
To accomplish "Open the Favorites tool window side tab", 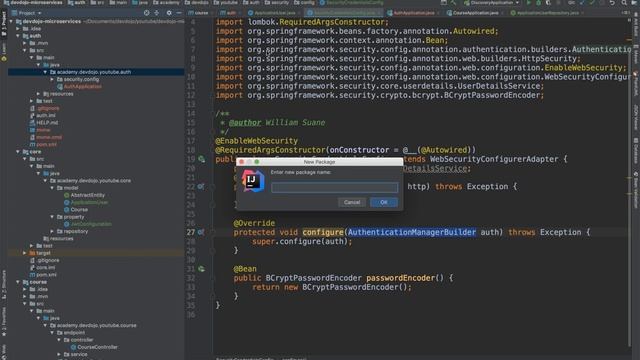I will tap(4, 322).
